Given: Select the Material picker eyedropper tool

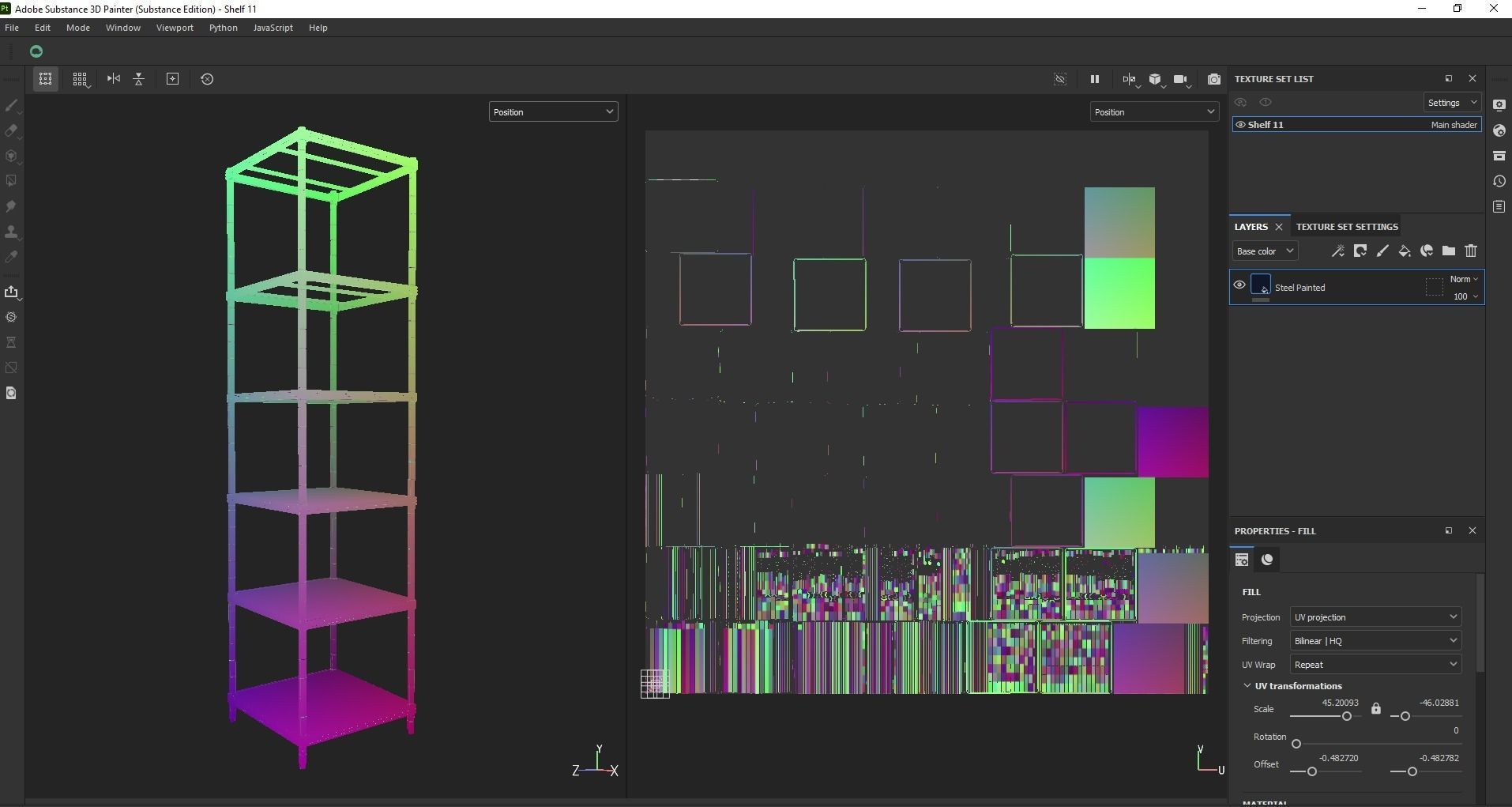Looking at the screenshot, I should [x=12, y=257].
